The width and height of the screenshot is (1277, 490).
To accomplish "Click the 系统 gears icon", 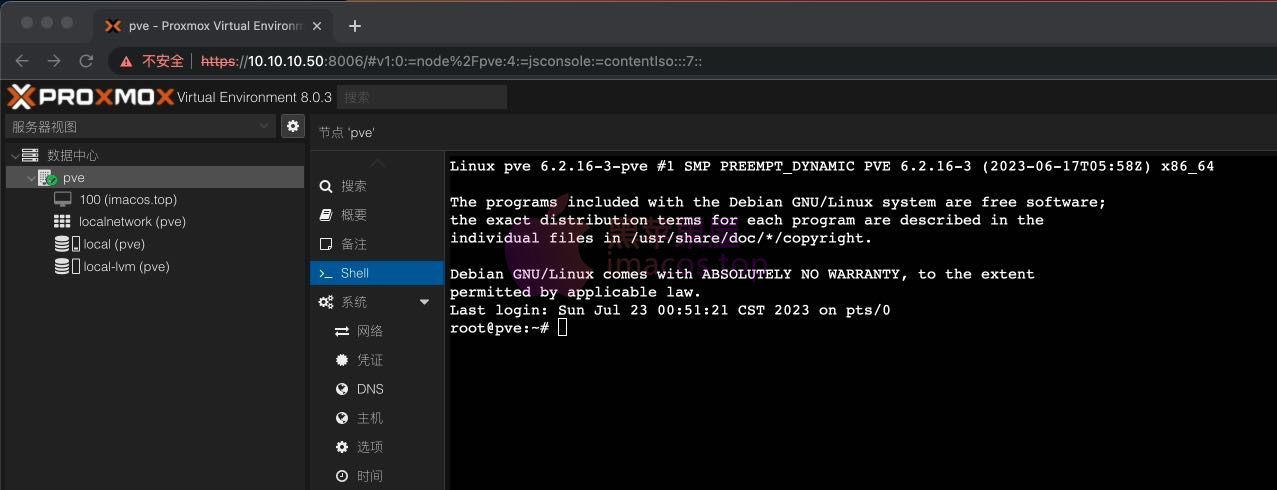I will click(x=325, y=302).
